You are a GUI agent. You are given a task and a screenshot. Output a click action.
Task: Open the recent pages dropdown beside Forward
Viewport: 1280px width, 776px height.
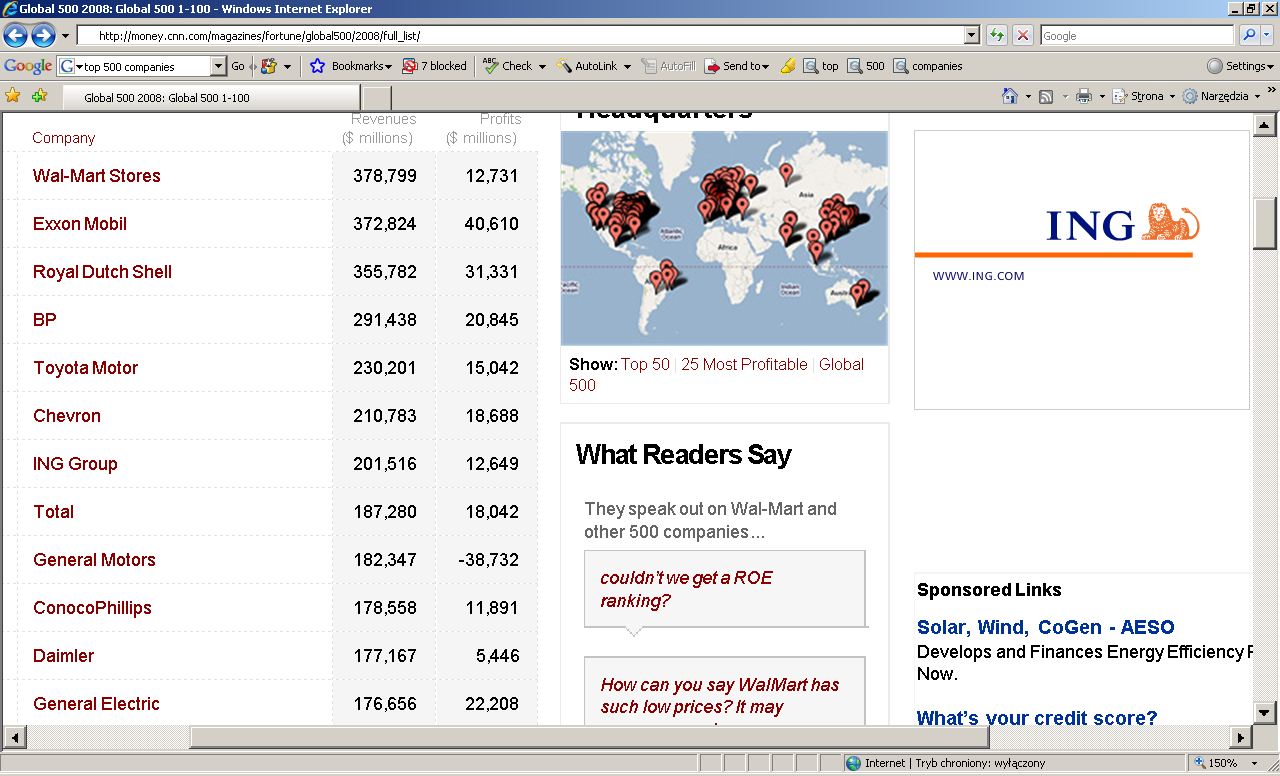tap(65, 36)
